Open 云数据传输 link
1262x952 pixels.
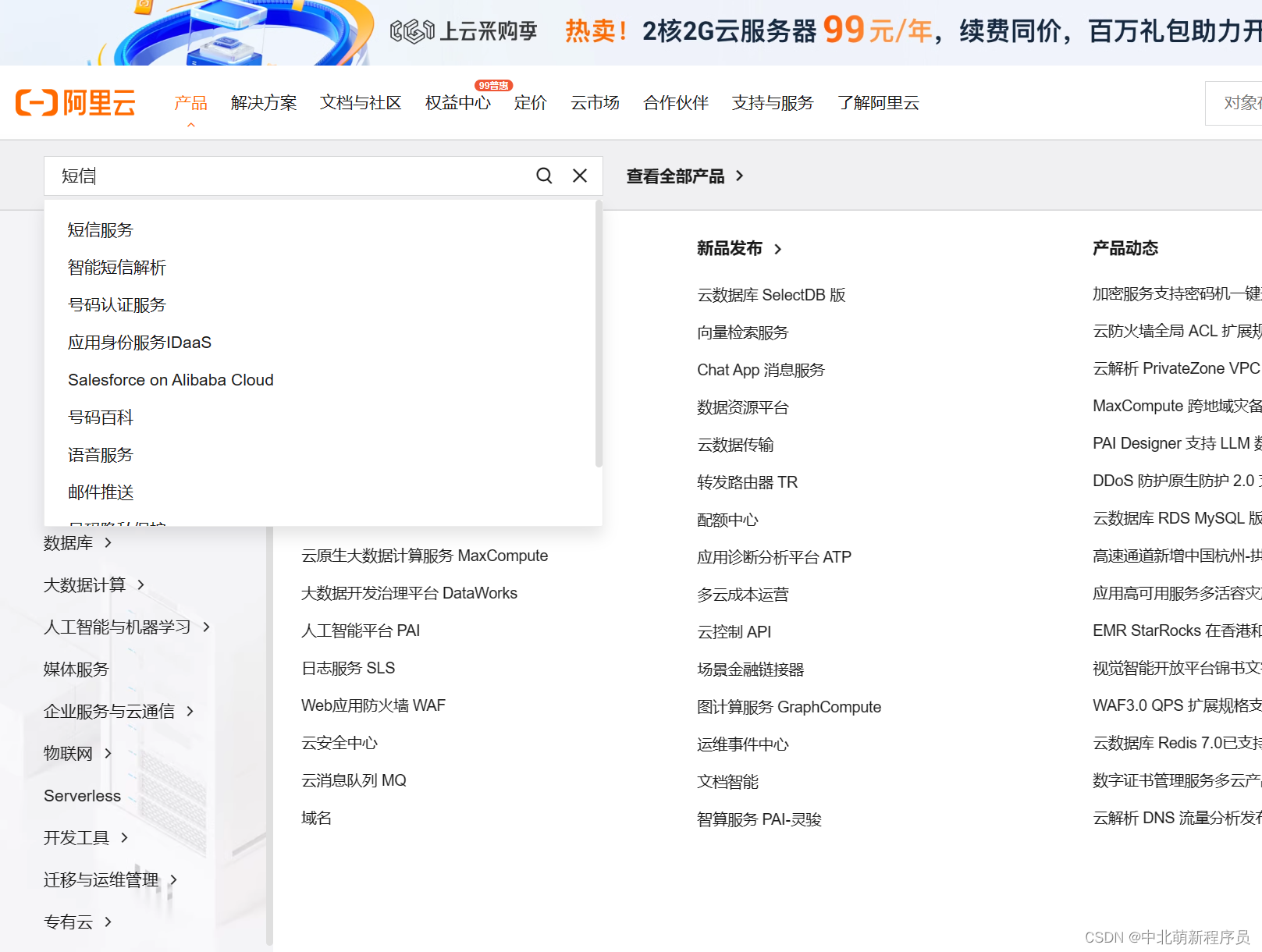click(x=735, y=445)
